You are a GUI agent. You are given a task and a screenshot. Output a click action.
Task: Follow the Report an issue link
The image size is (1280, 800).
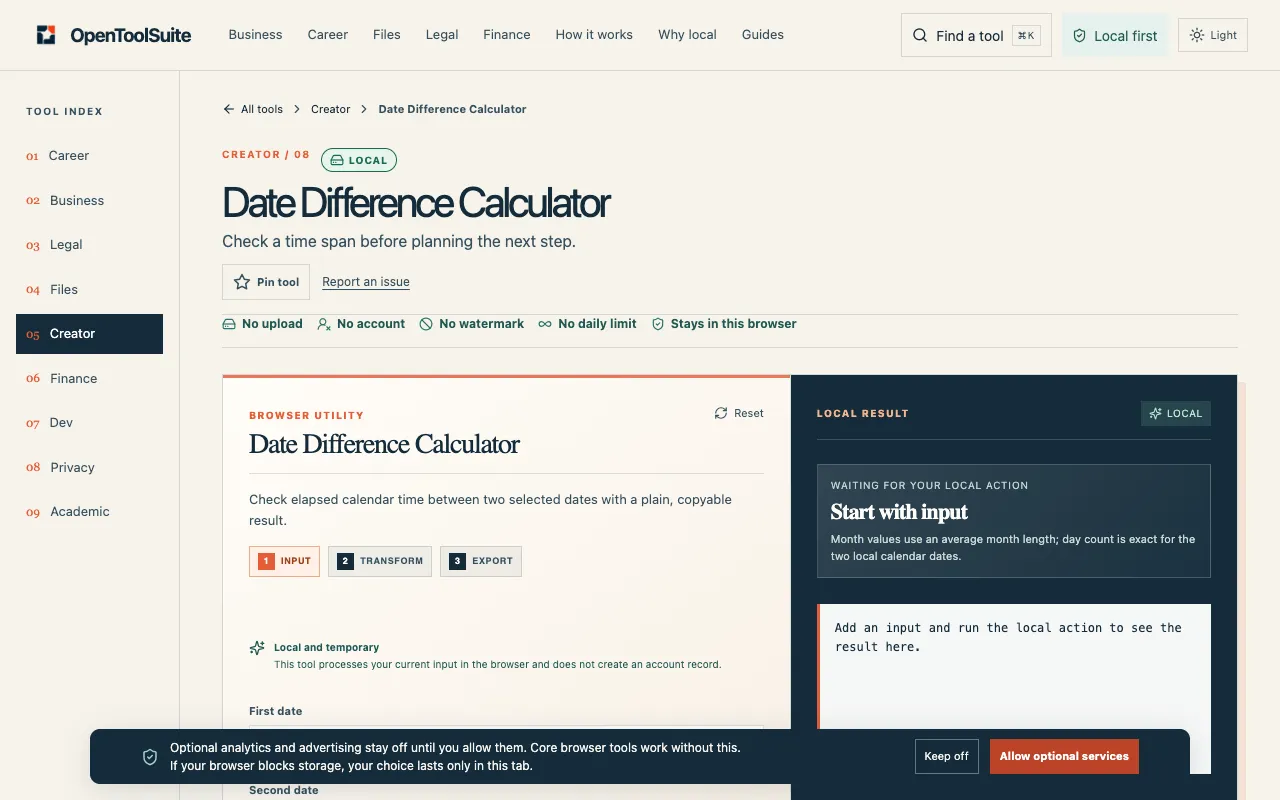pyautogui.click(x=366, y=282)
